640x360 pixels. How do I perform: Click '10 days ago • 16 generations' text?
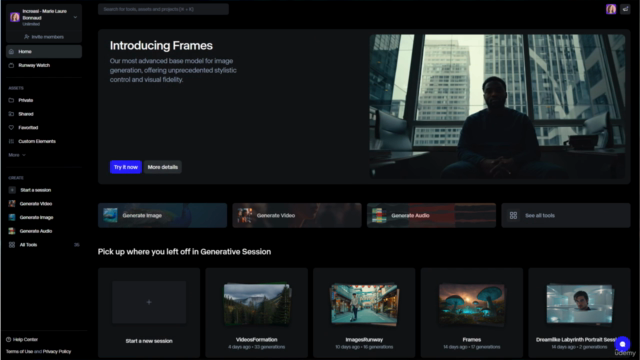coord(364,347)
